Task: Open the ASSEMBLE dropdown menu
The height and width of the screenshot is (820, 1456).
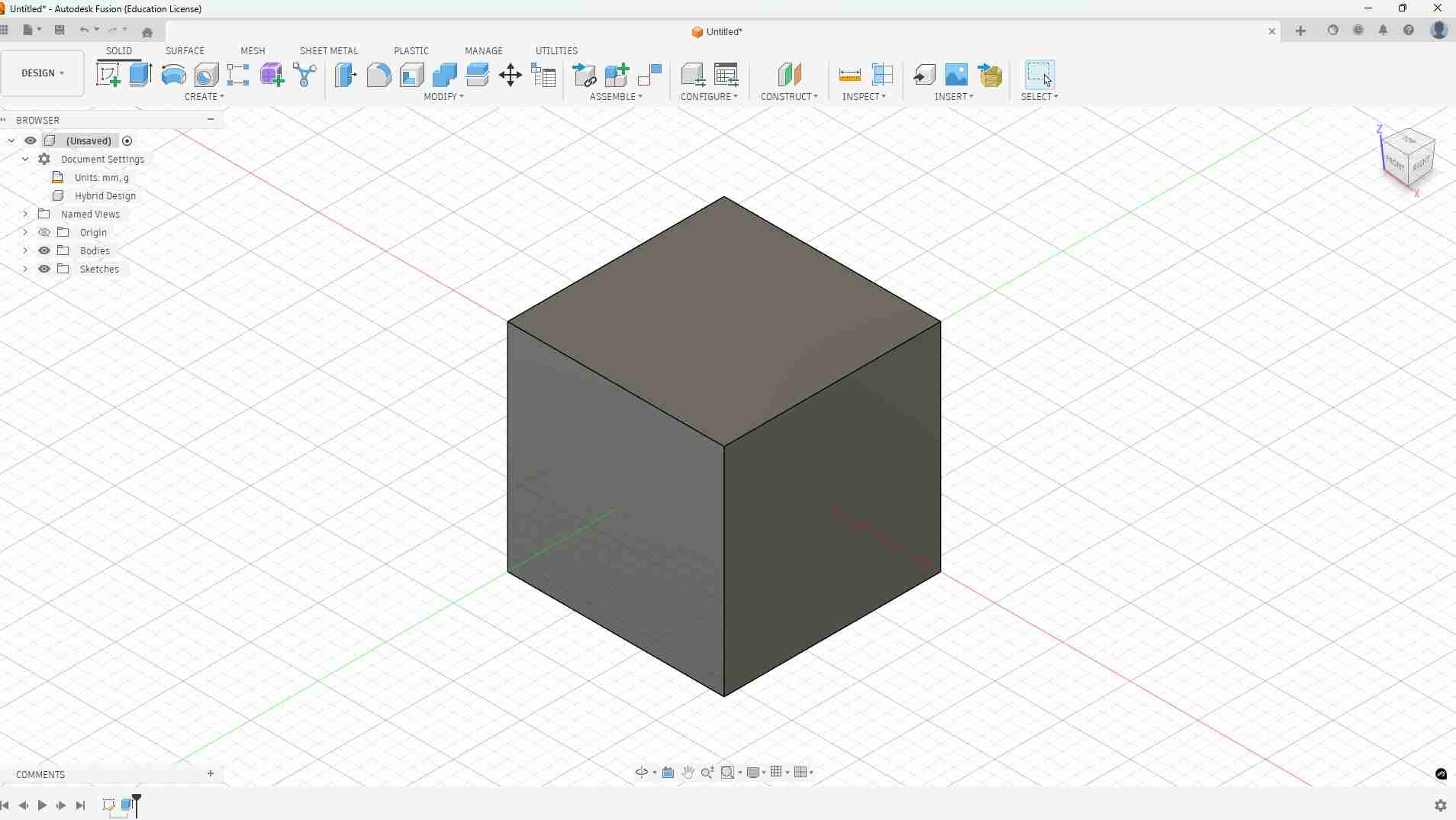Action: click(x=617, y=97)
